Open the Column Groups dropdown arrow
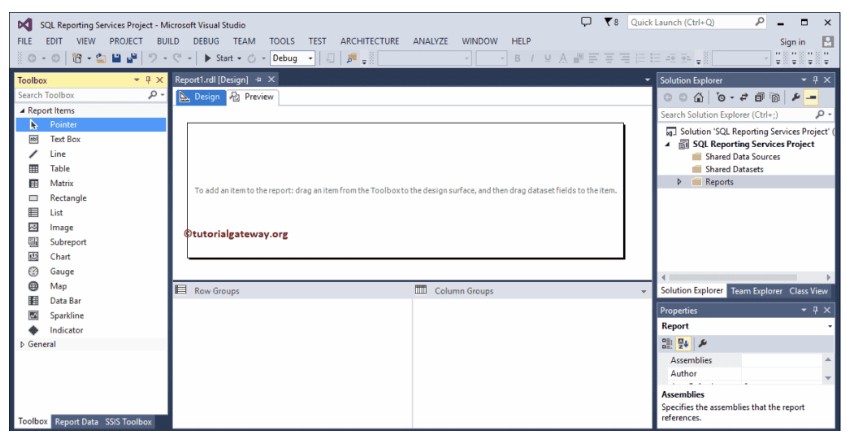Viewport: 847px width, 437px height. 643,291
